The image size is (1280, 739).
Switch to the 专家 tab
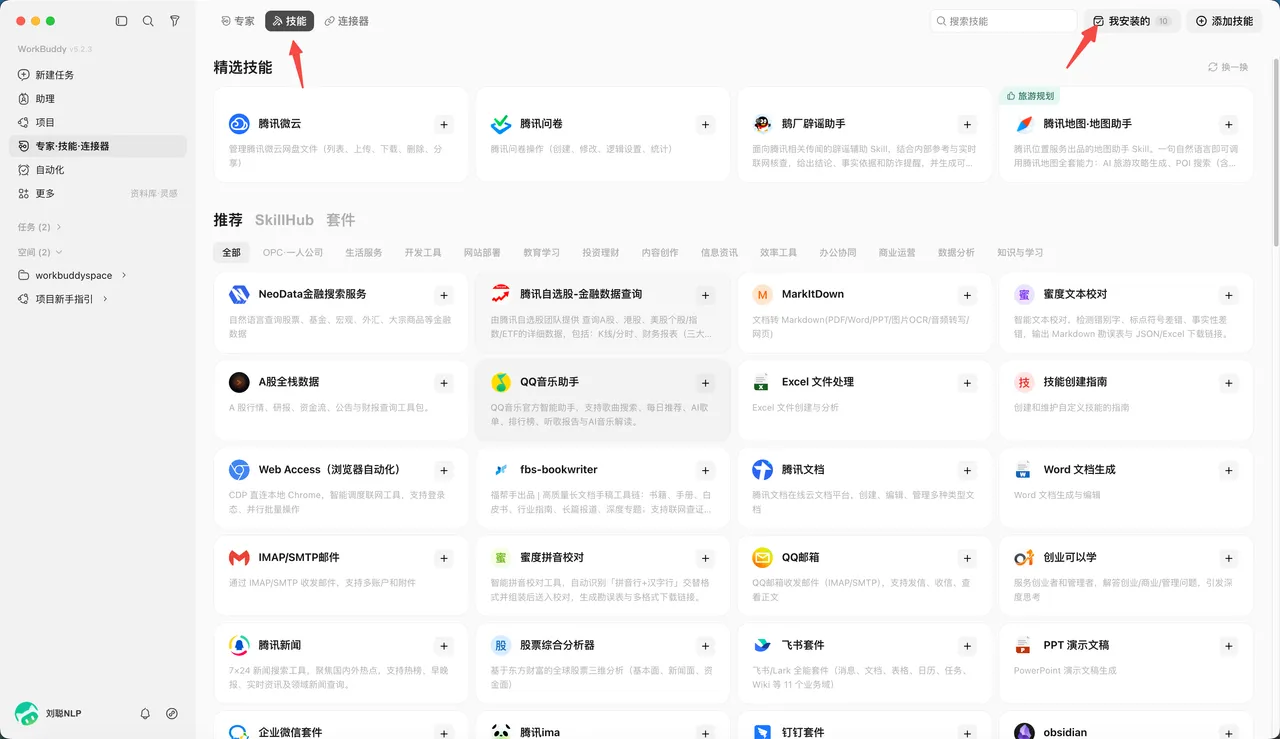click(x=238, y=21)
